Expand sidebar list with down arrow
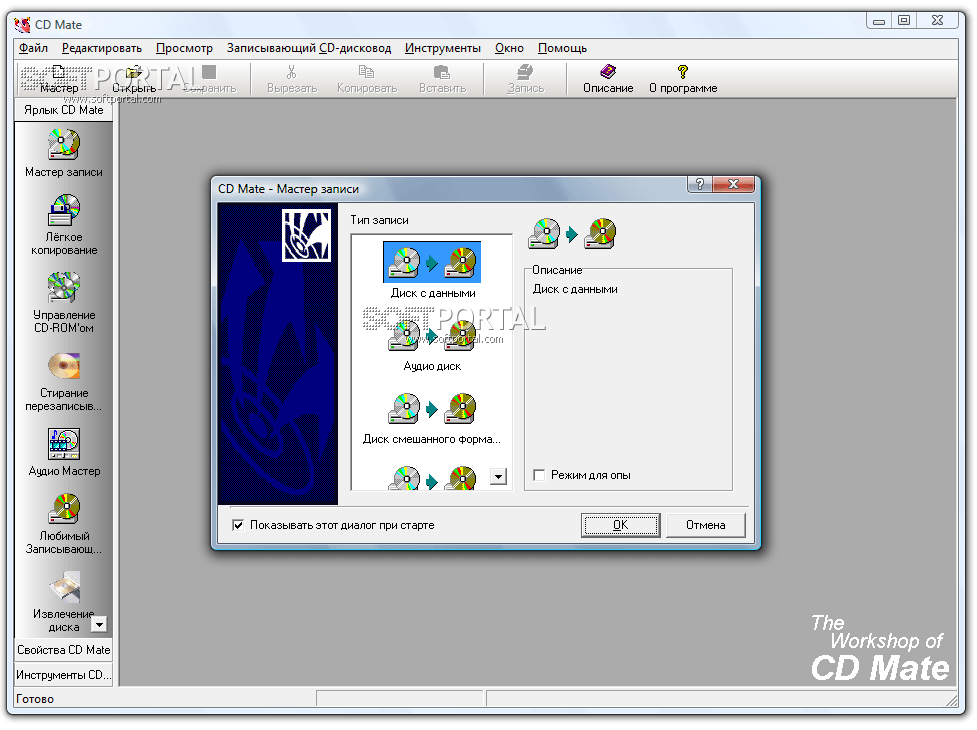This screenshot has width=977, height=730. pyautogui.click(x=99, y=623)
